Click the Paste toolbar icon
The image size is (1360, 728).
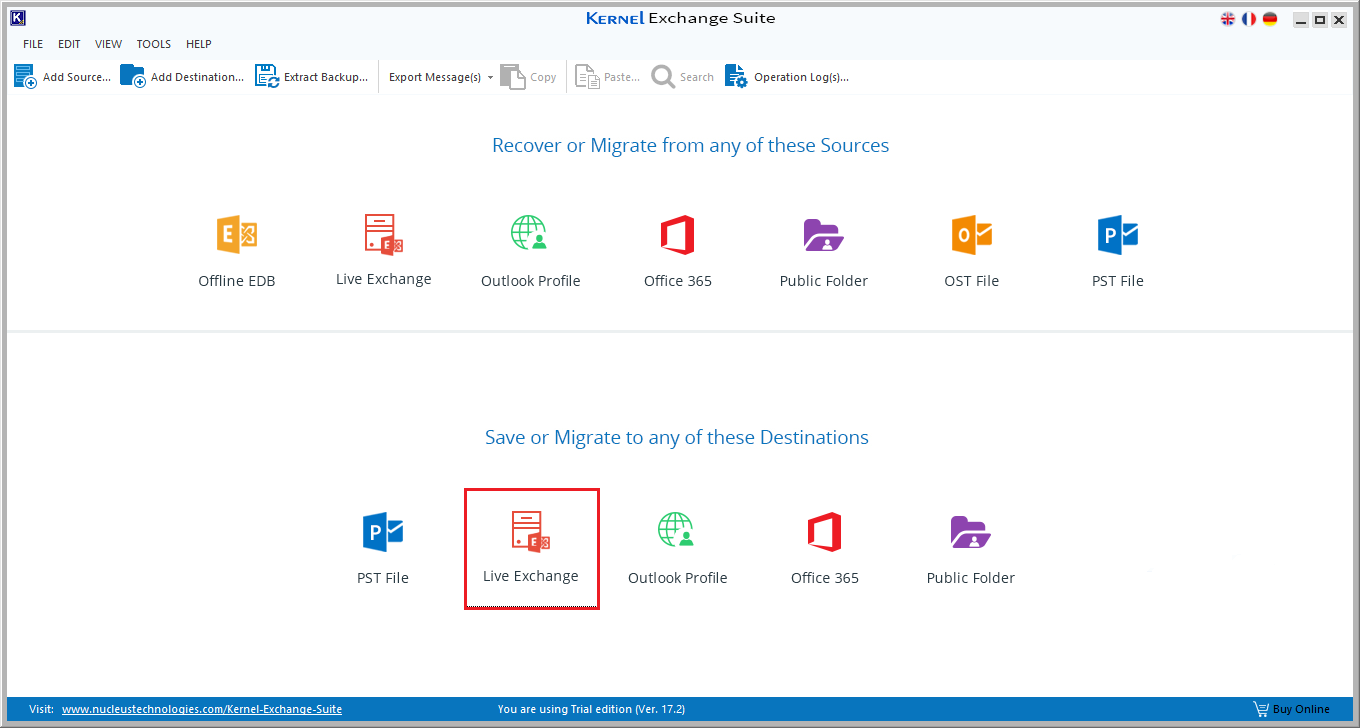coord(587,77)
